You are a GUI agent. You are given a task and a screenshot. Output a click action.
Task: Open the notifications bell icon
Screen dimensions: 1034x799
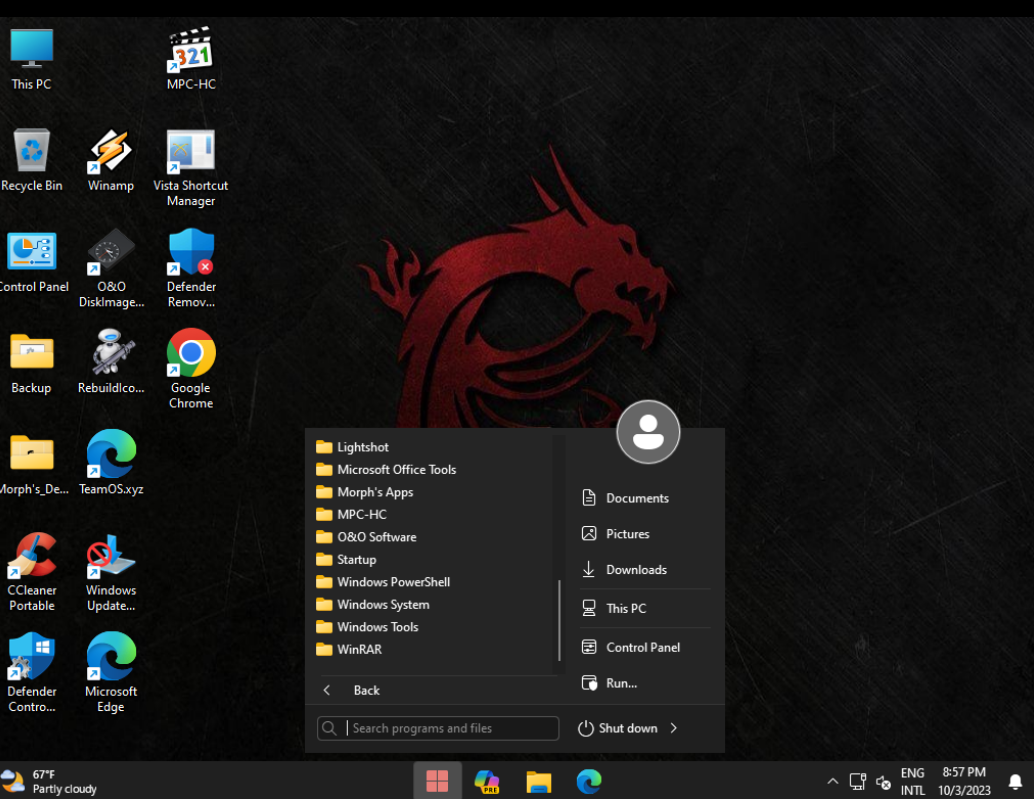[x=1016, y=781]
